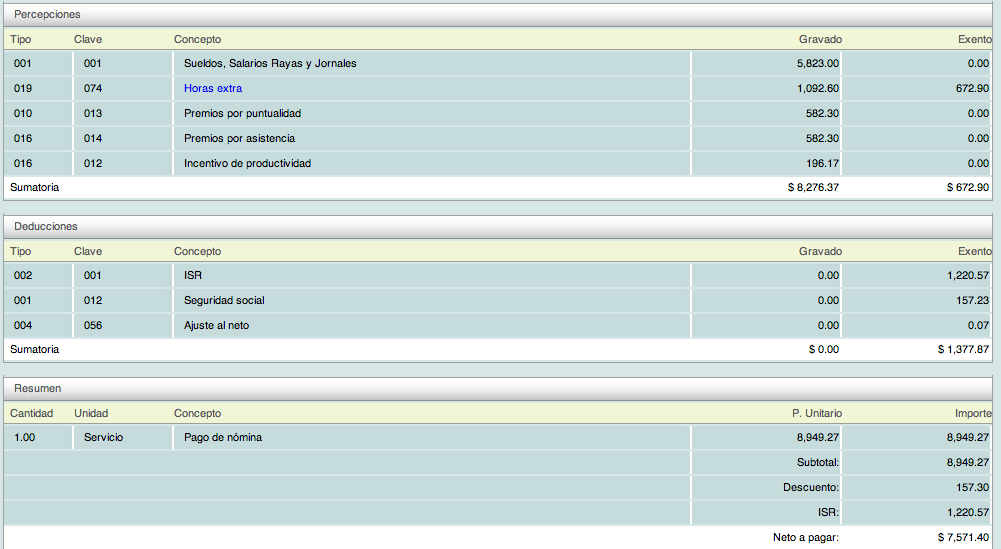Image resolution: width=1001 pixels, height=549 pixels.
Task: Select the Premios por puntualidad concept
Action: coord(242,113)
